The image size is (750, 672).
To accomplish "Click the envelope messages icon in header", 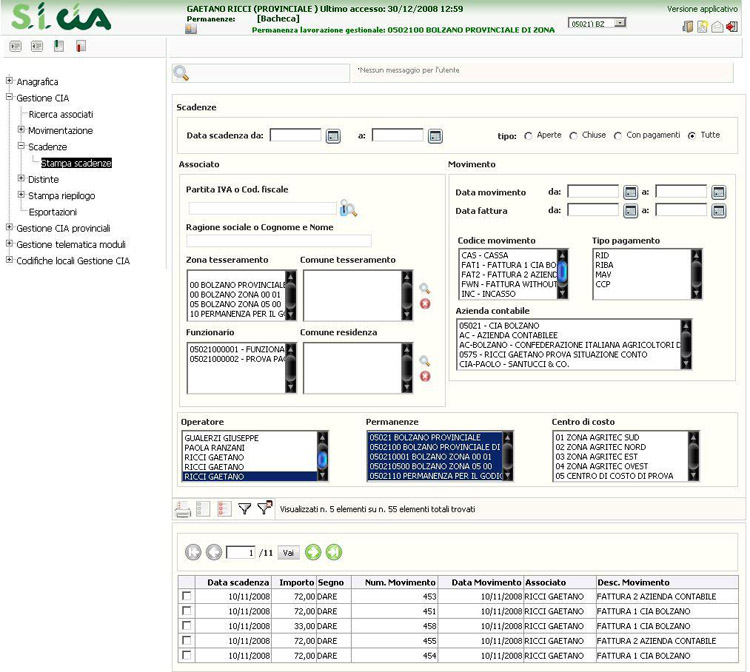I will tap(717, 27).
